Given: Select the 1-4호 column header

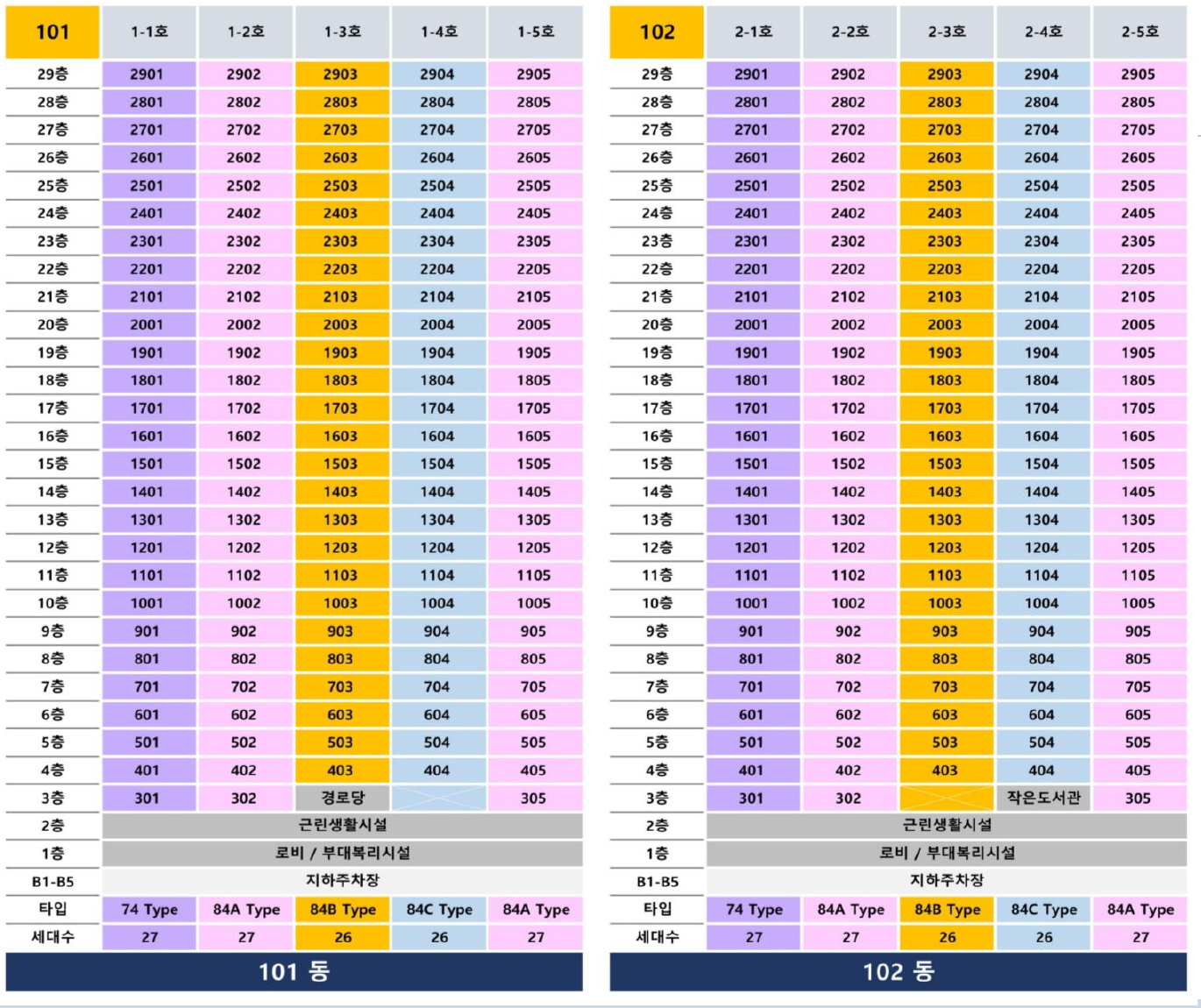Looking at the screenshot, I should (438, 32).
